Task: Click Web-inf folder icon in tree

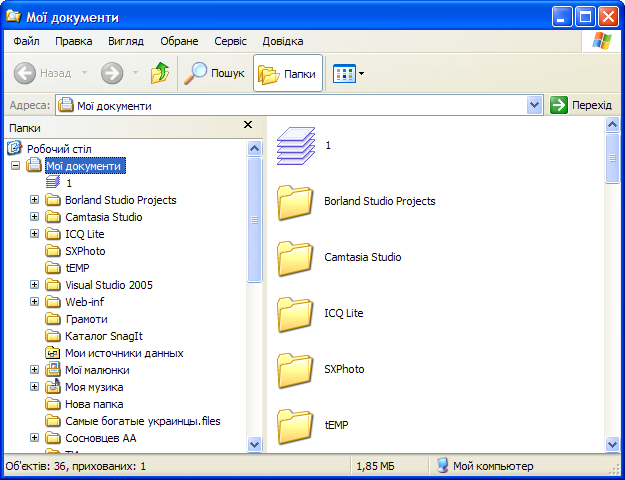Action: (53, 302)
